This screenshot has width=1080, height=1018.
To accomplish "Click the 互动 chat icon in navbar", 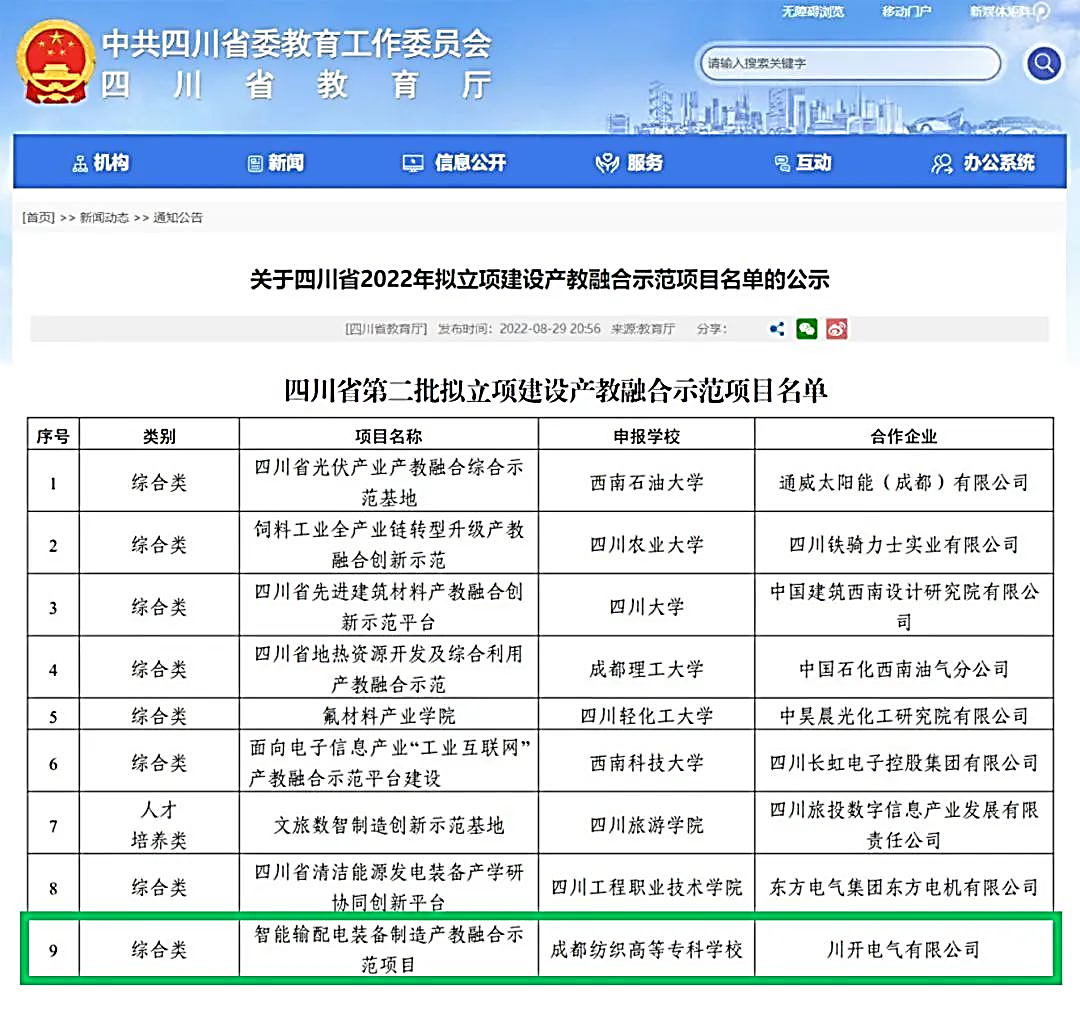I will (x=782, y=164).
